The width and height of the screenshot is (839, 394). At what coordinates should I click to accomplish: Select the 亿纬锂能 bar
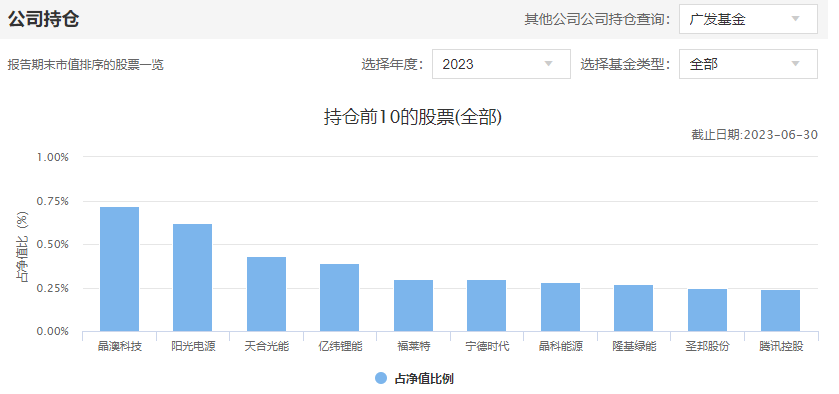click(x=340, y=298)
